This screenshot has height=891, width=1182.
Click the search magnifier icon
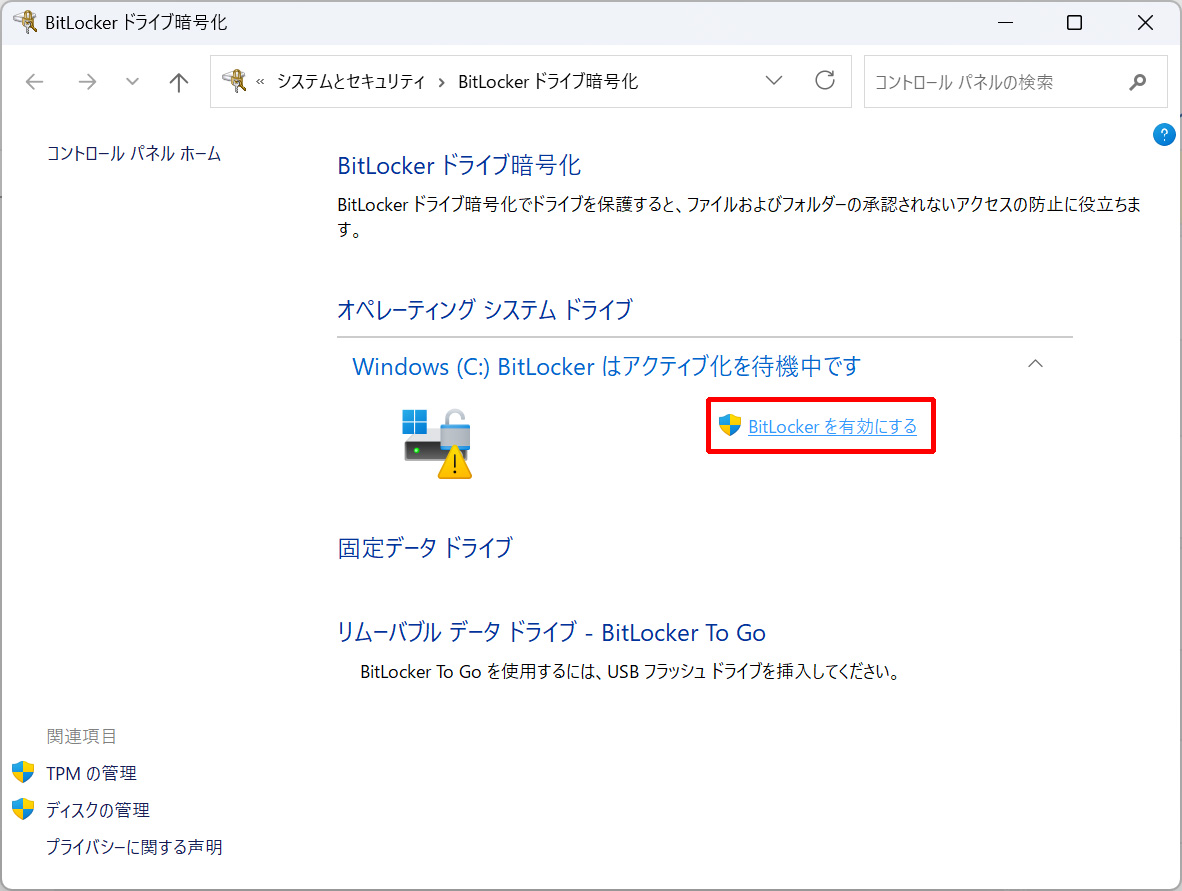click(1138, 81)
